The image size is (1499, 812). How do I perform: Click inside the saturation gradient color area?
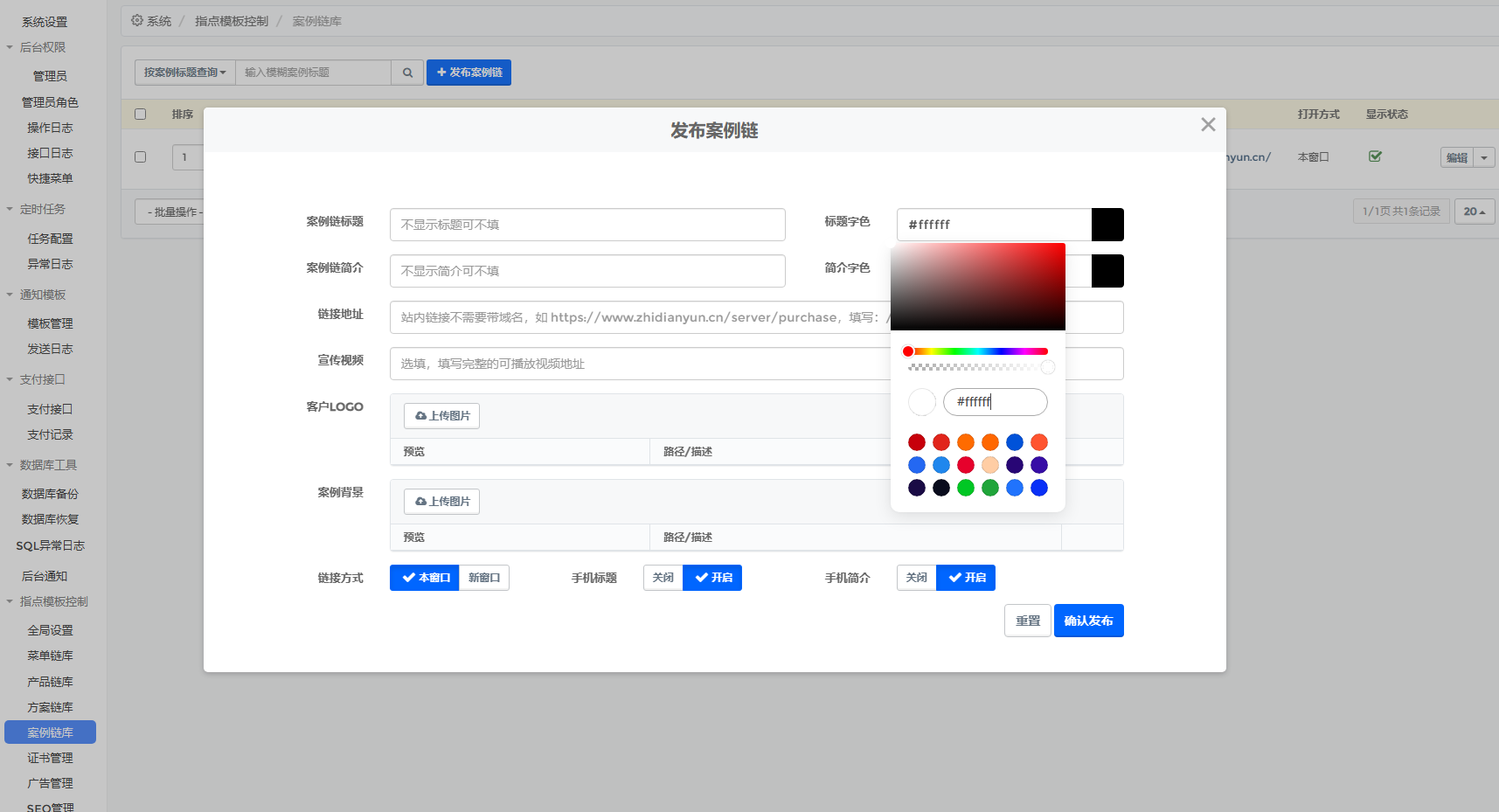click(978, 287)
